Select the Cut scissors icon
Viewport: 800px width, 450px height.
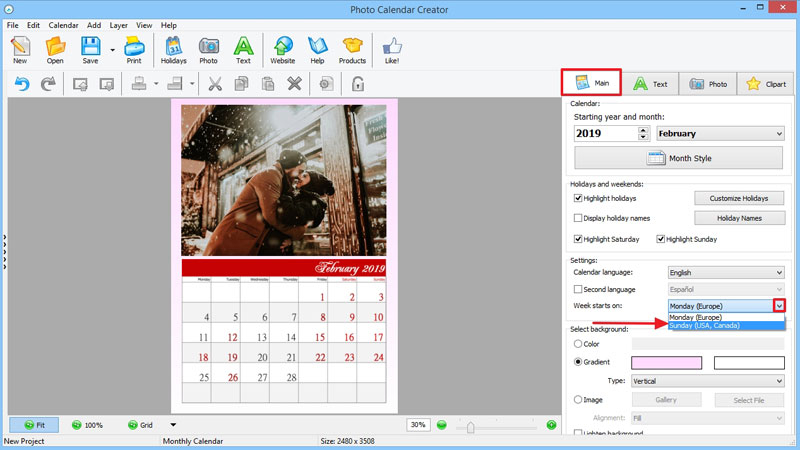tap(215, 84)
